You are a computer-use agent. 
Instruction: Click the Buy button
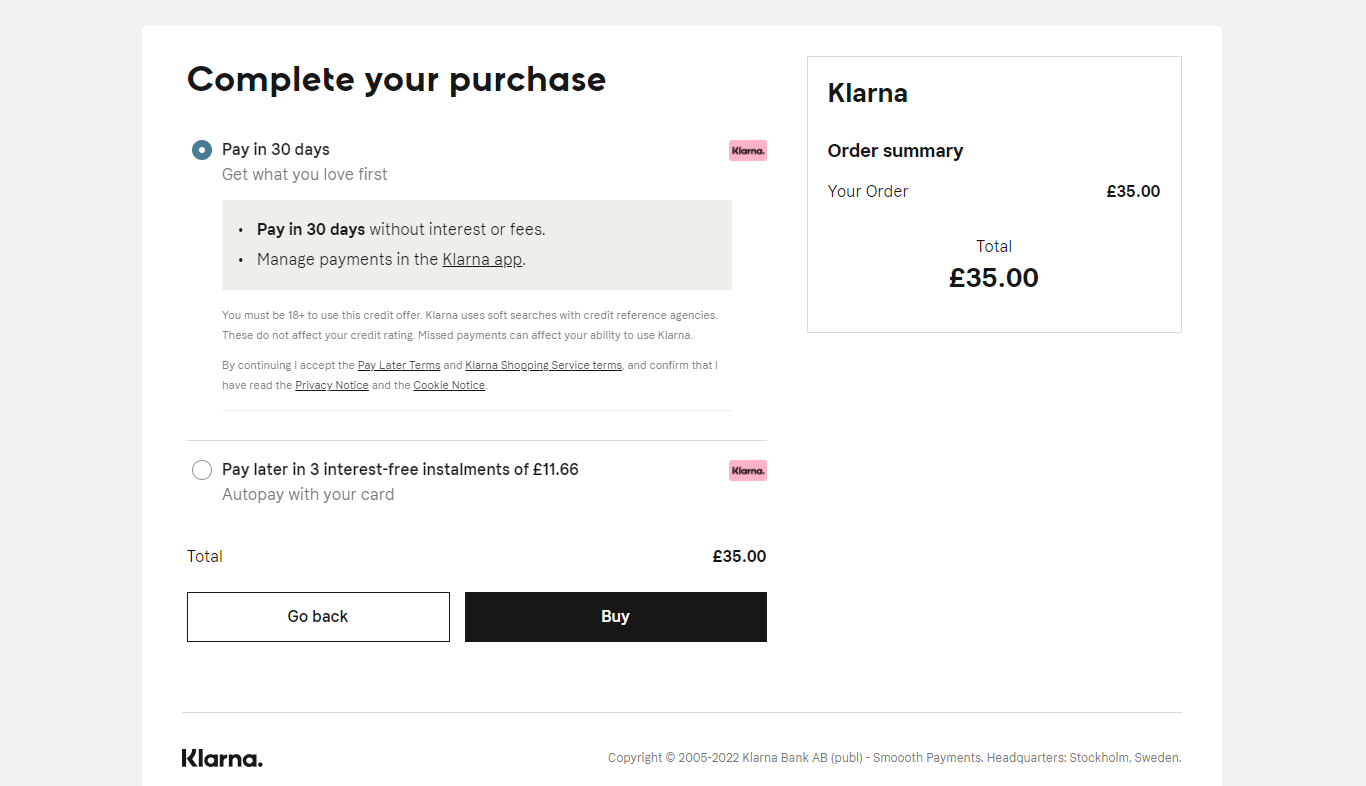point(616,617)
